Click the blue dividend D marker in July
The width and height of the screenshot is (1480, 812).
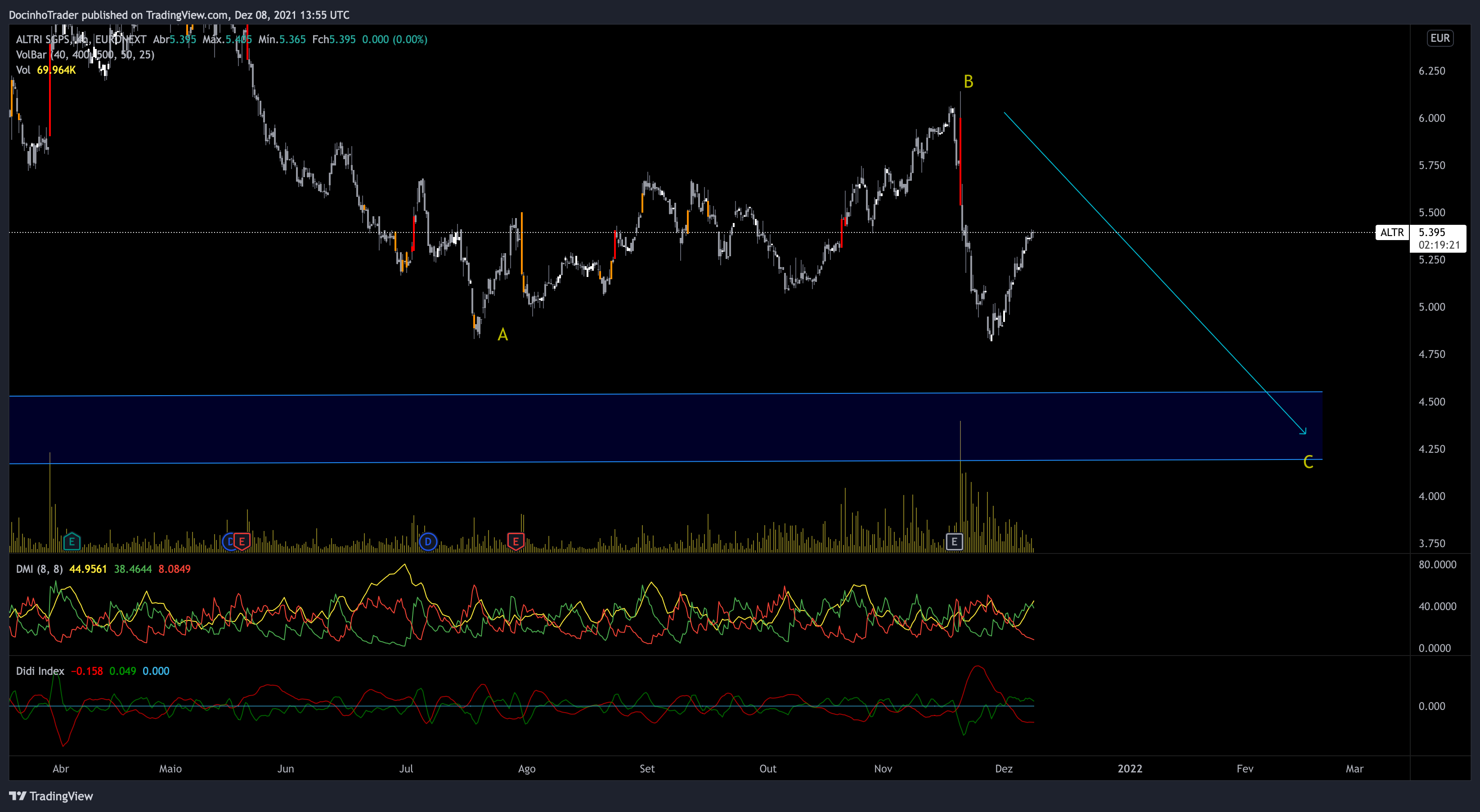[x=428, y=541]
